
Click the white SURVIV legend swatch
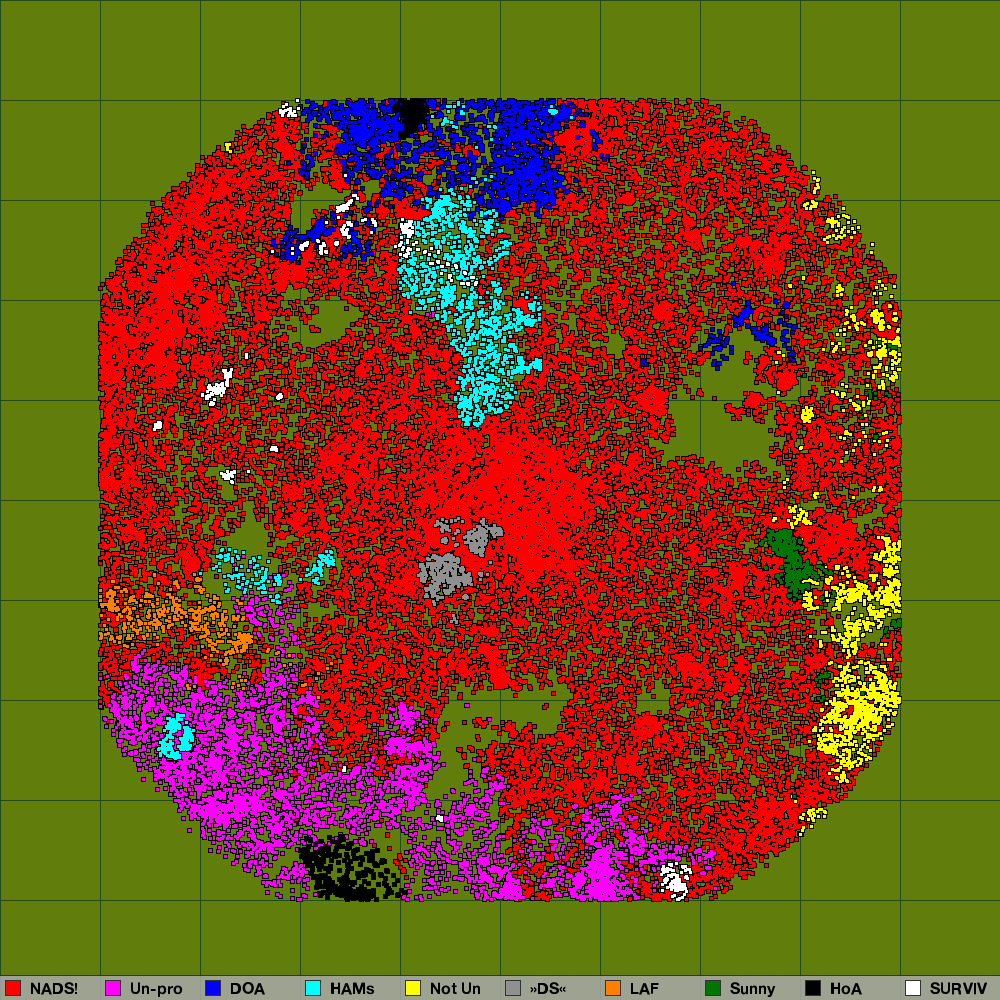pos(913,988)
